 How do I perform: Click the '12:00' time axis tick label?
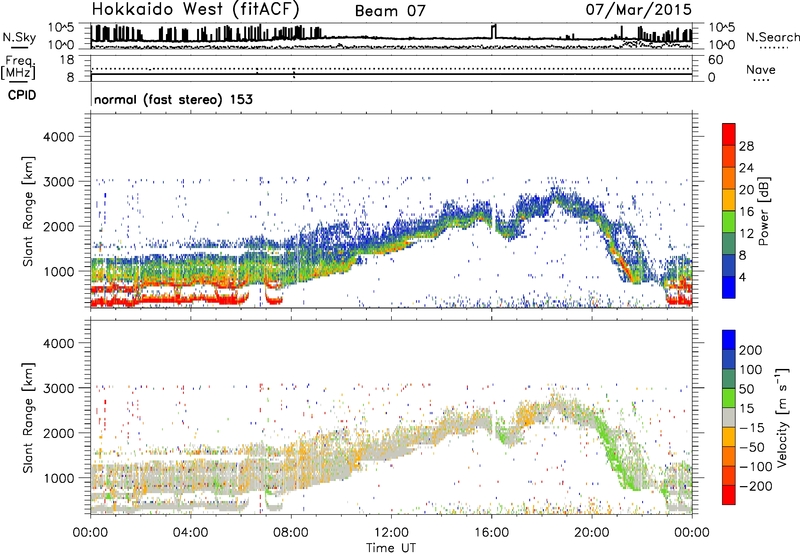[x=391, y=533]
